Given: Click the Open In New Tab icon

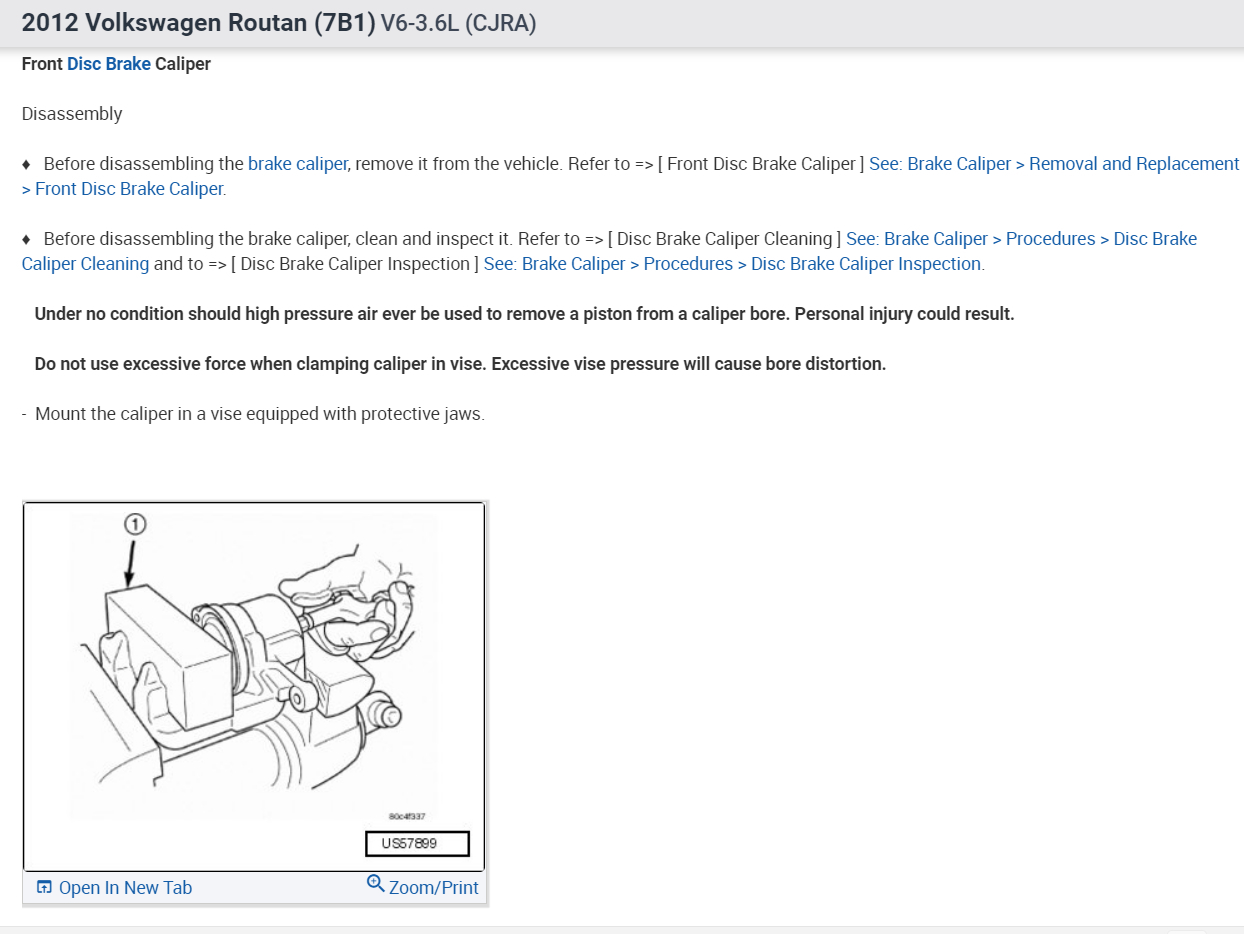Looking at the screenshot, I should click(44, 888).
